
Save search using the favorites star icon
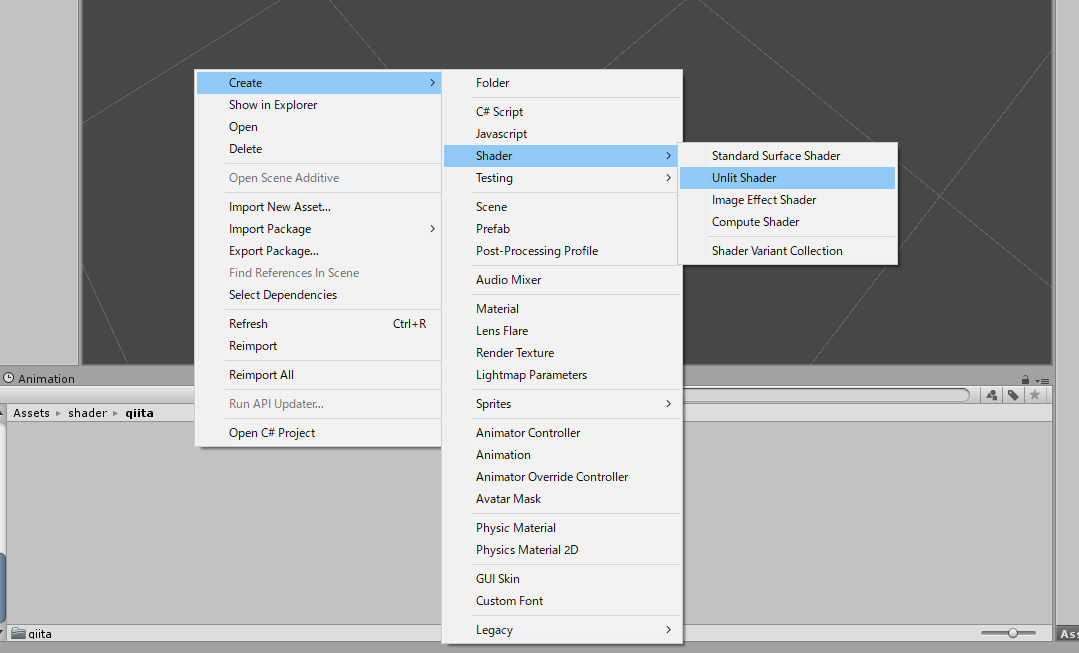point(1035,394)
